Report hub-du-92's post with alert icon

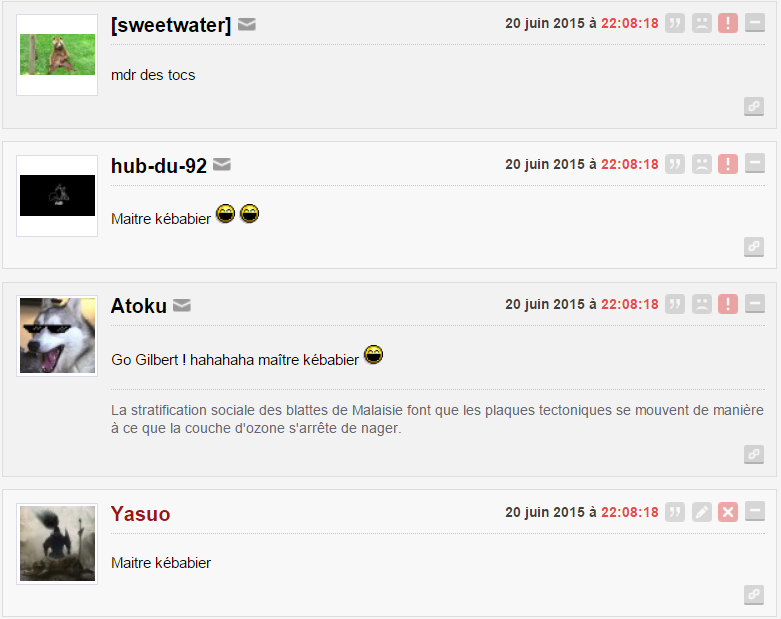click(x=728, y=164)
